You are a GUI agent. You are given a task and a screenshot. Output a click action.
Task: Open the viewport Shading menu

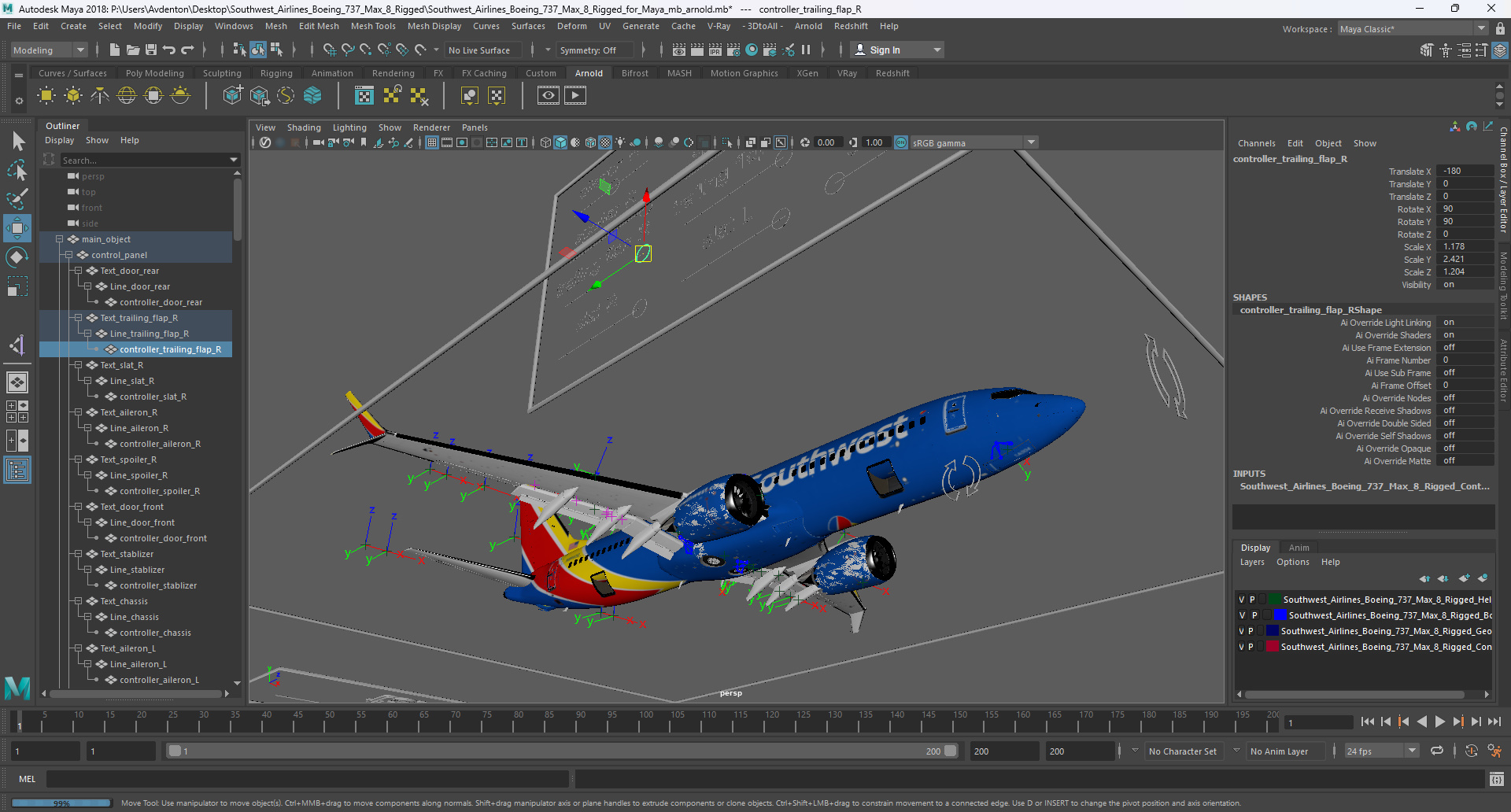(304, 127)
